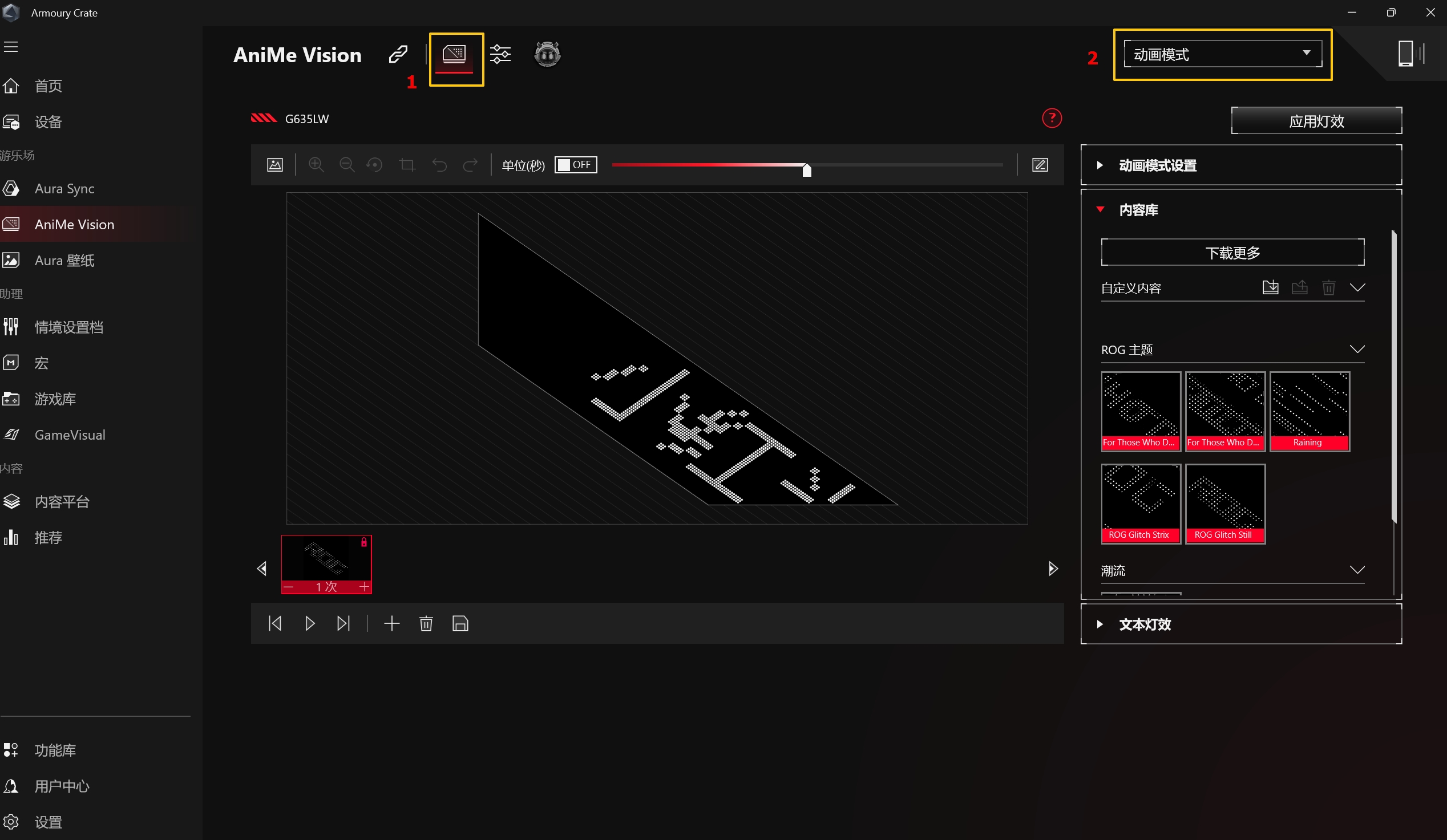1447x840 pixels.
Task: Collapse the ROG 主题 chevron
Action: pos(1357,349)
